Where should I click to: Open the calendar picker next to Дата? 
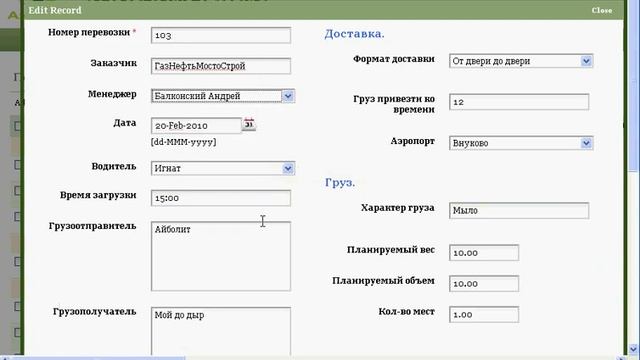249,124
